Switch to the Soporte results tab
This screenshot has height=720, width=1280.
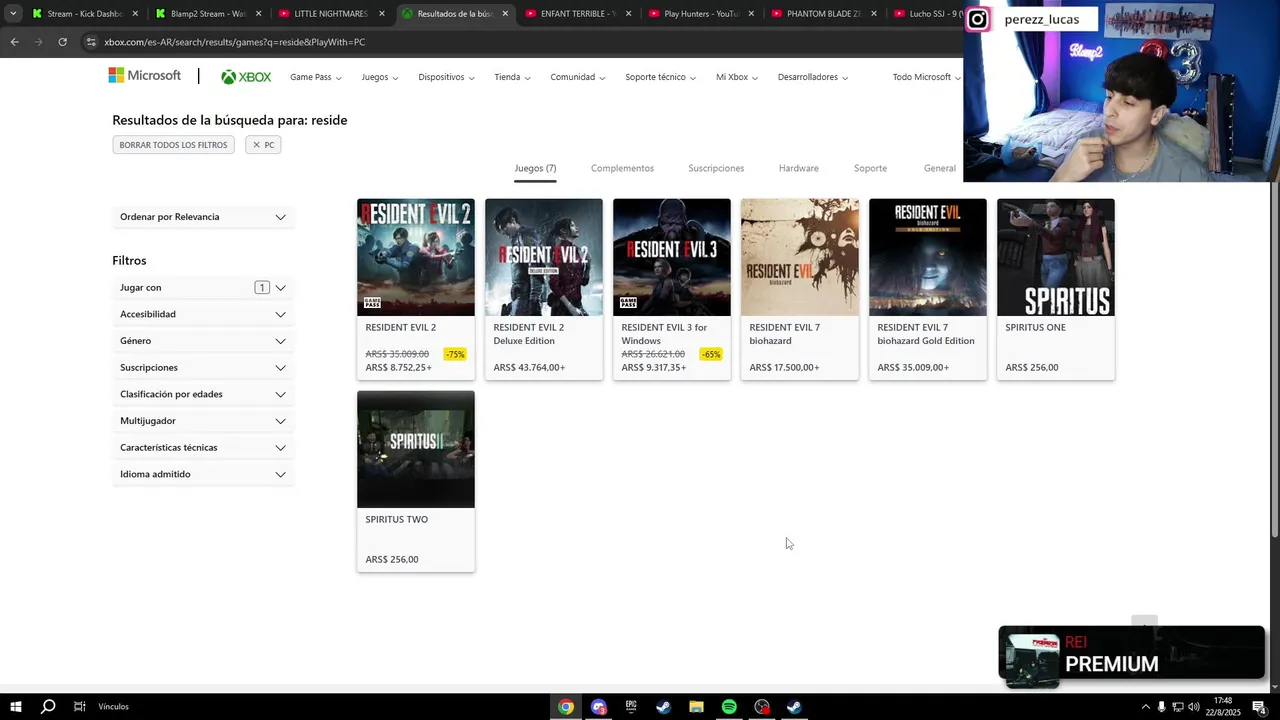[870, 168]
